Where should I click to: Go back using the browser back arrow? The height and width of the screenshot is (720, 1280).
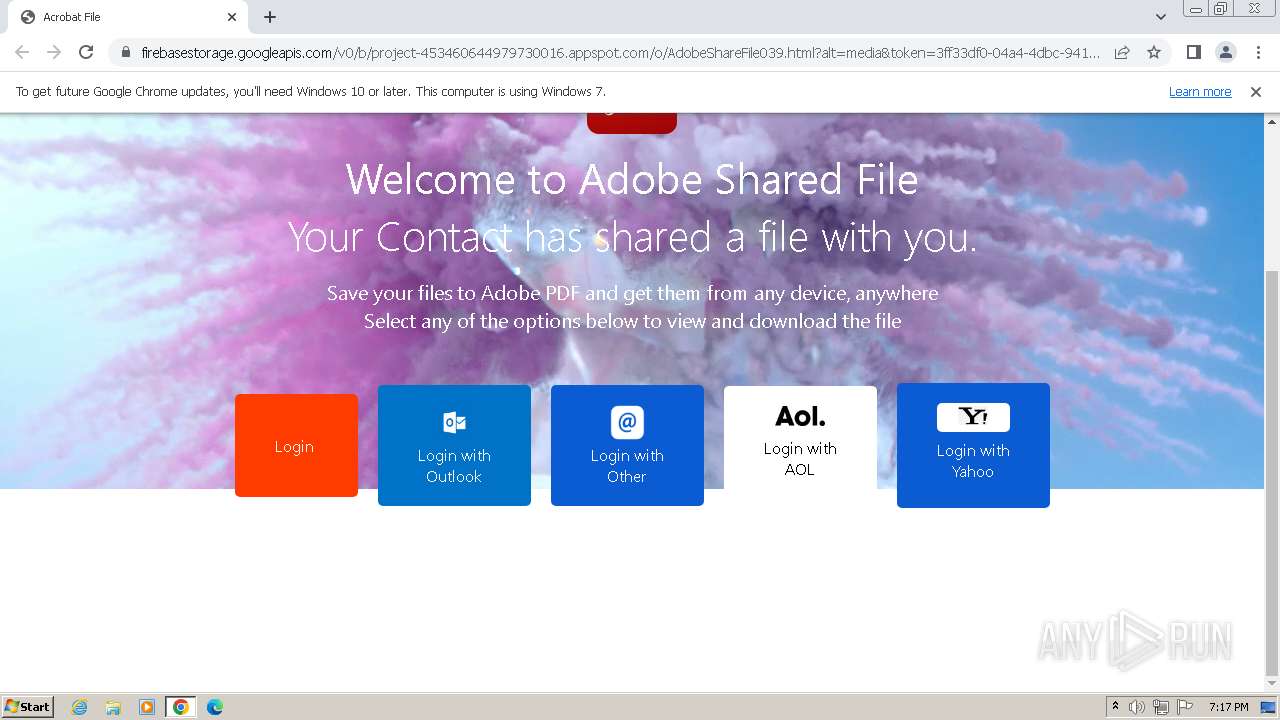pos(22,52)
